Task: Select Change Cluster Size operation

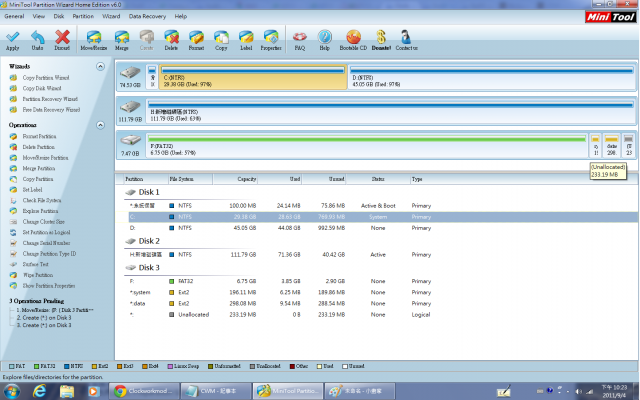Action: click(x=43, y=222)
